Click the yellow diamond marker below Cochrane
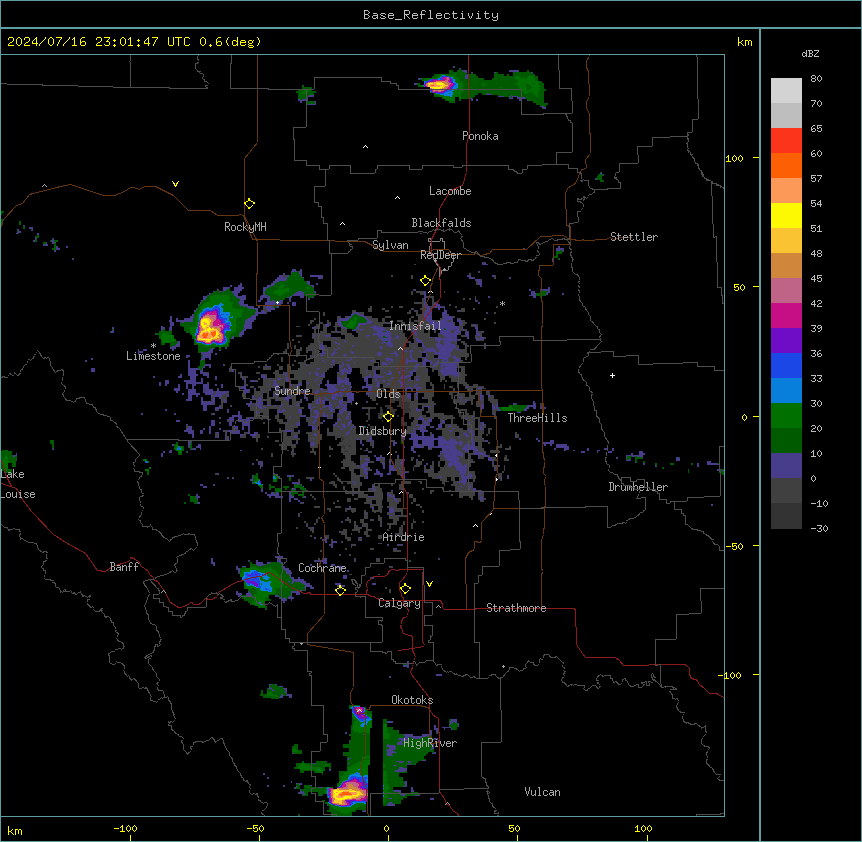 point(340,590)
